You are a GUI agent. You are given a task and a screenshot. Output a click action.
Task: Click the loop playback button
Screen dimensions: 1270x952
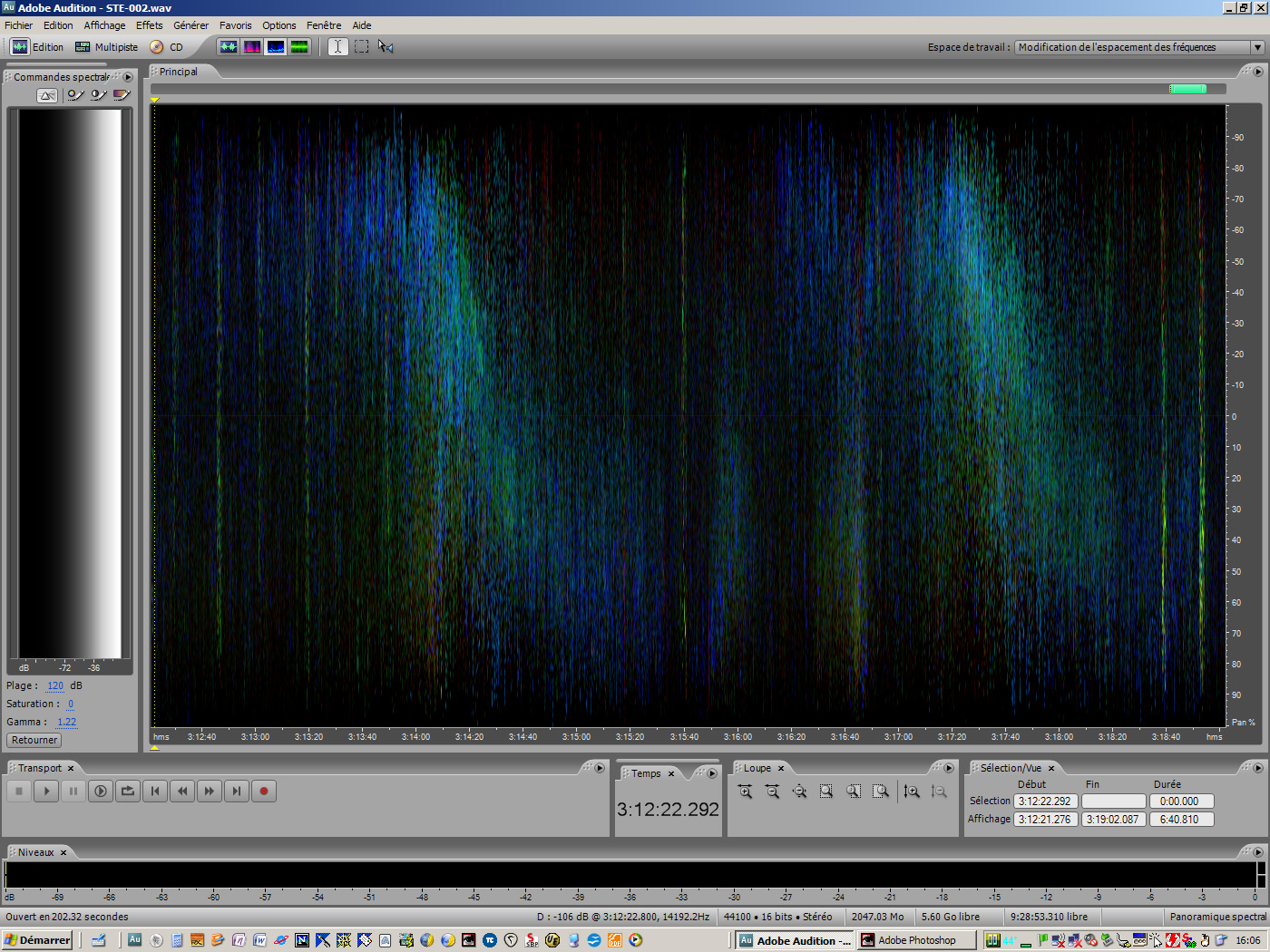[x=128, y=792]
